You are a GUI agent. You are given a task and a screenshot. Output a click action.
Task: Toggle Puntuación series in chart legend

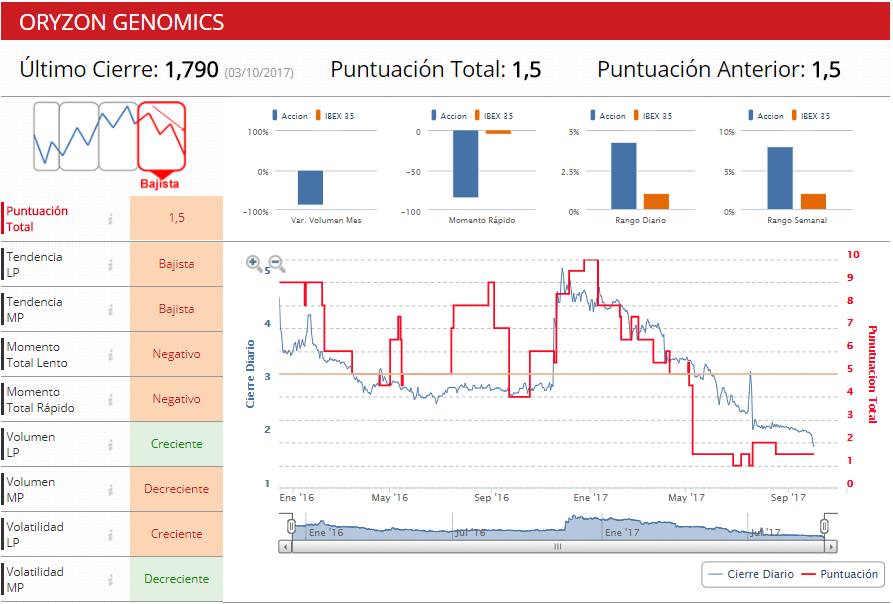click(x=839, y=574)
